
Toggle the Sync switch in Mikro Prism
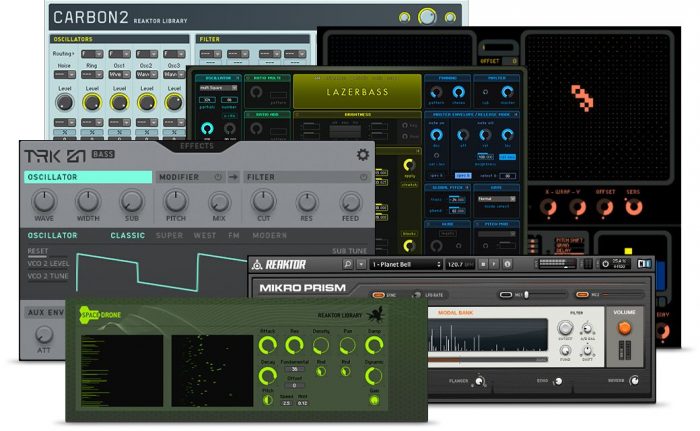pyautogui.click(x=378, y=295)
